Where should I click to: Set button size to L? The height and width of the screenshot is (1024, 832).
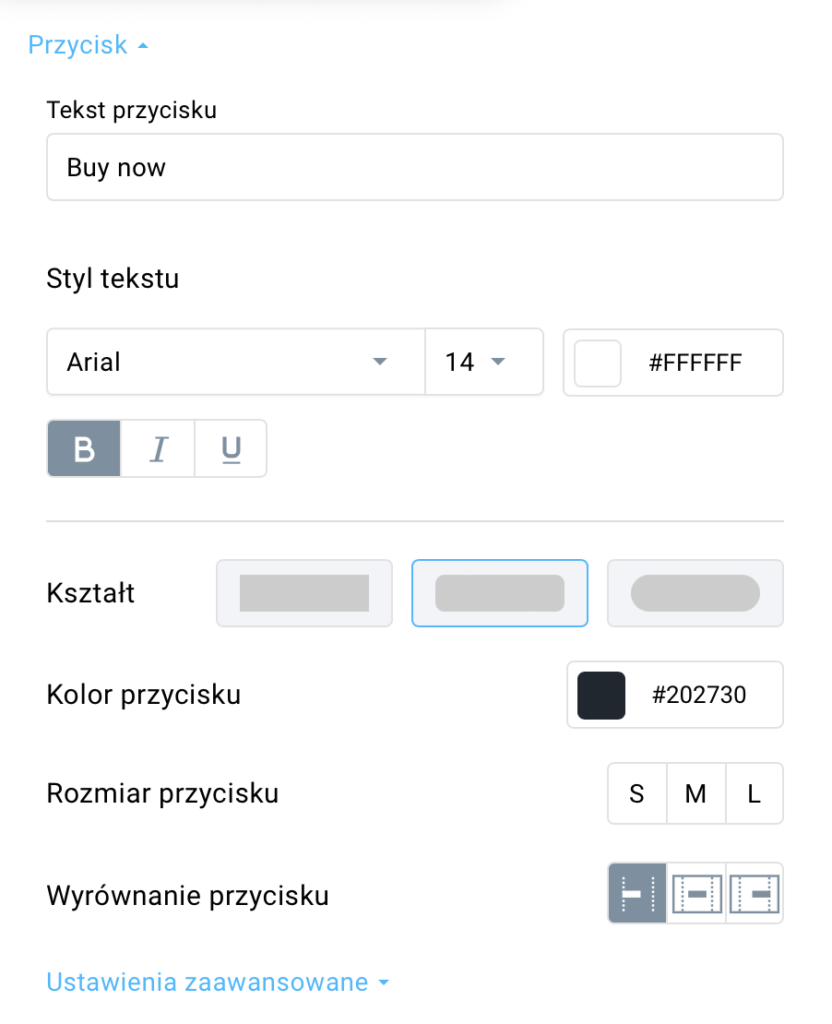pyautogui.click(x=754, y=793)
